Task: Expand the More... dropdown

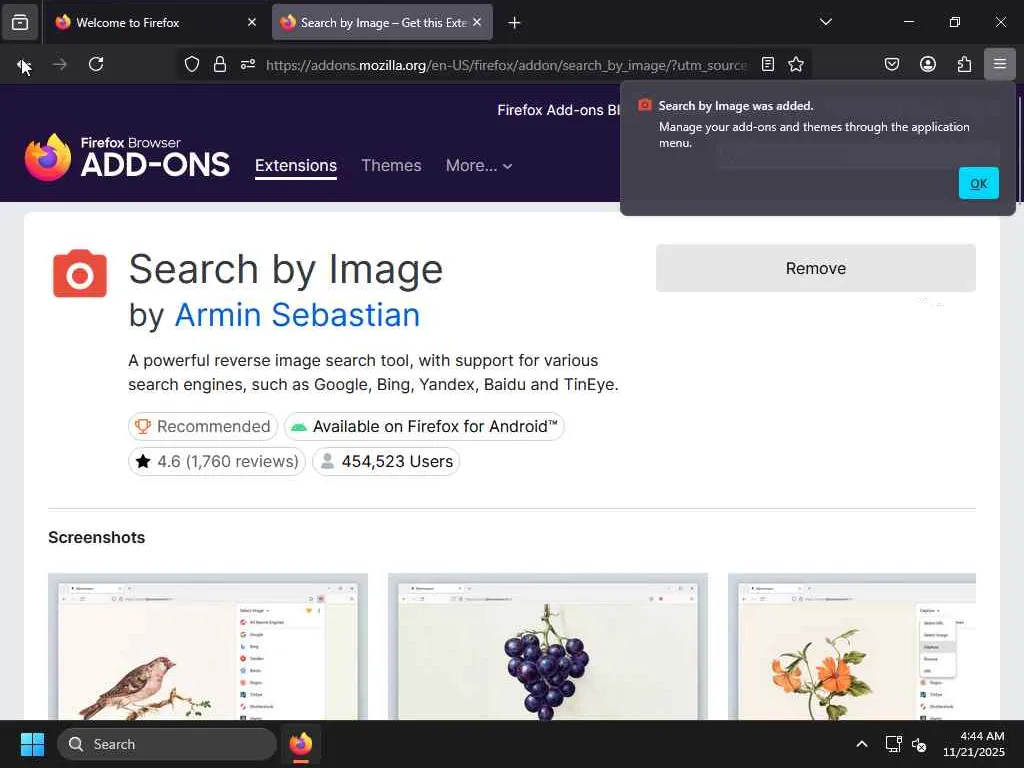Action: coord(479,166)
